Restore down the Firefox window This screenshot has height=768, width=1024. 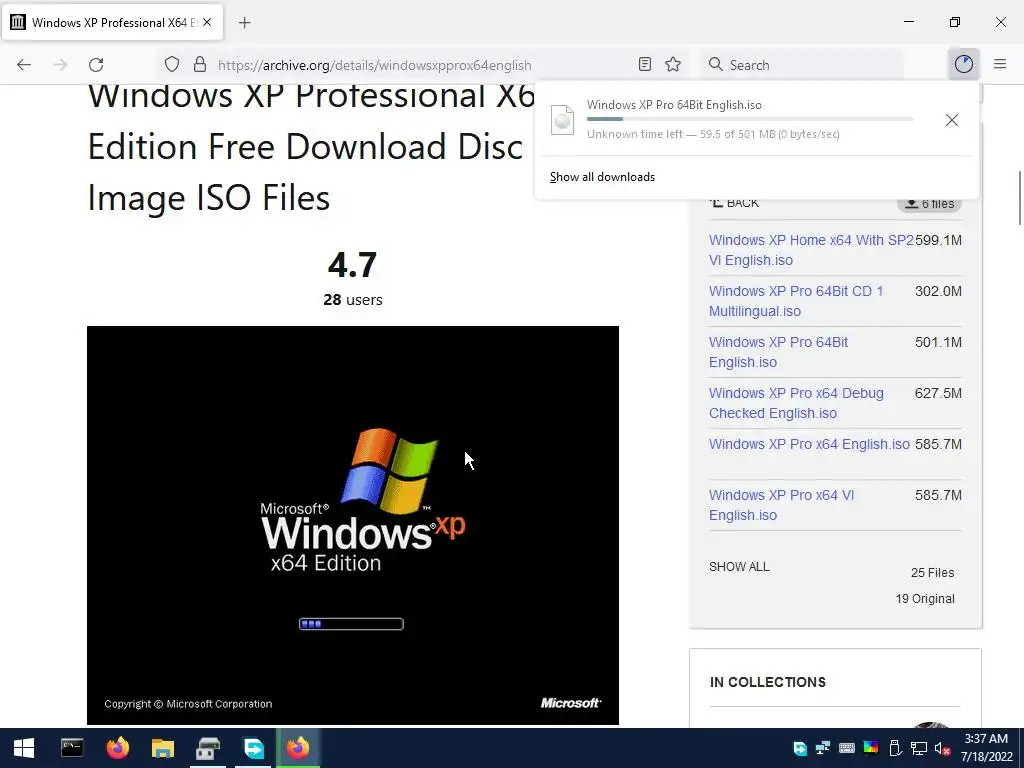click(955, 22)
